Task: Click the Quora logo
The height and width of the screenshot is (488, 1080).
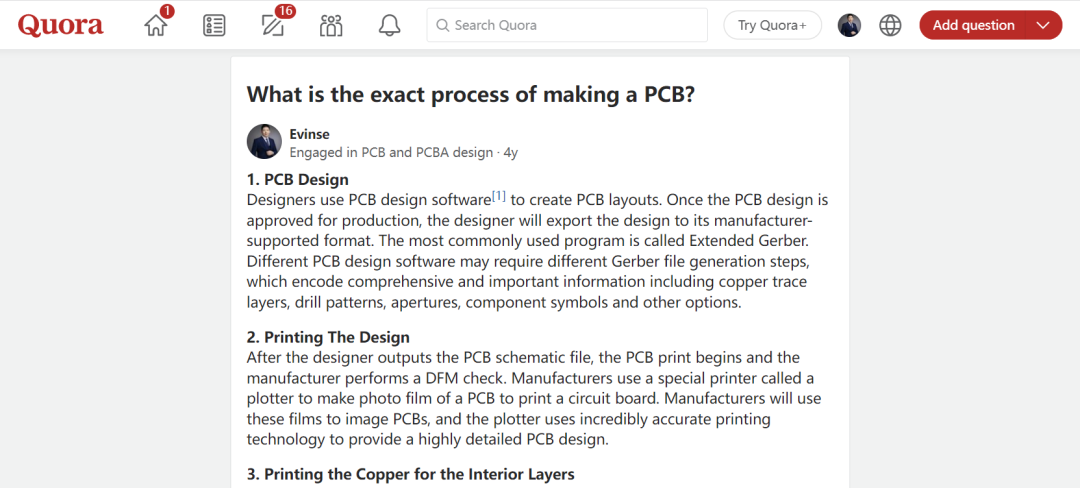Action: [60, 25]
